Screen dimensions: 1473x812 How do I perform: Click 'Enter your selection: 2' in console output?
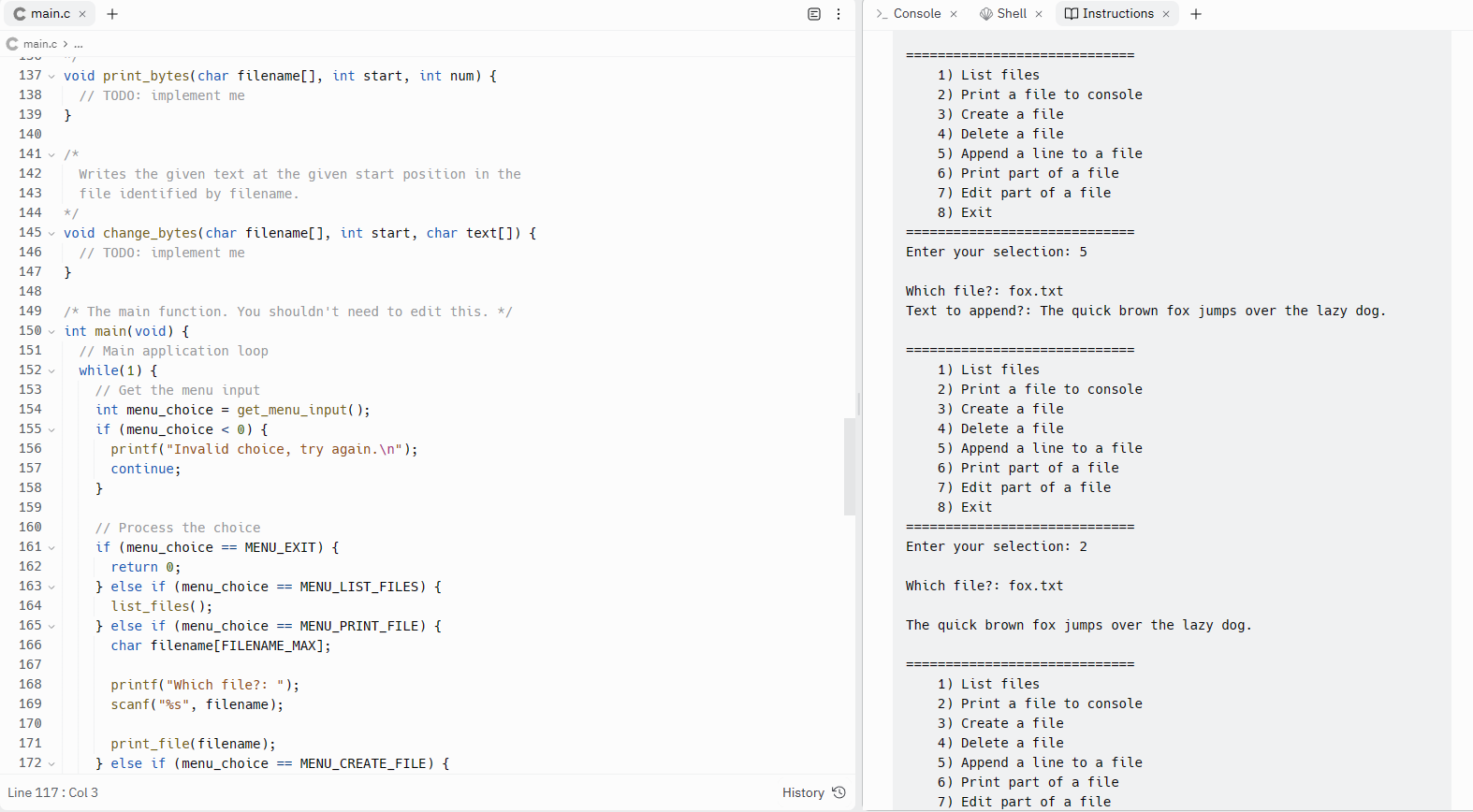coord(997,546)
